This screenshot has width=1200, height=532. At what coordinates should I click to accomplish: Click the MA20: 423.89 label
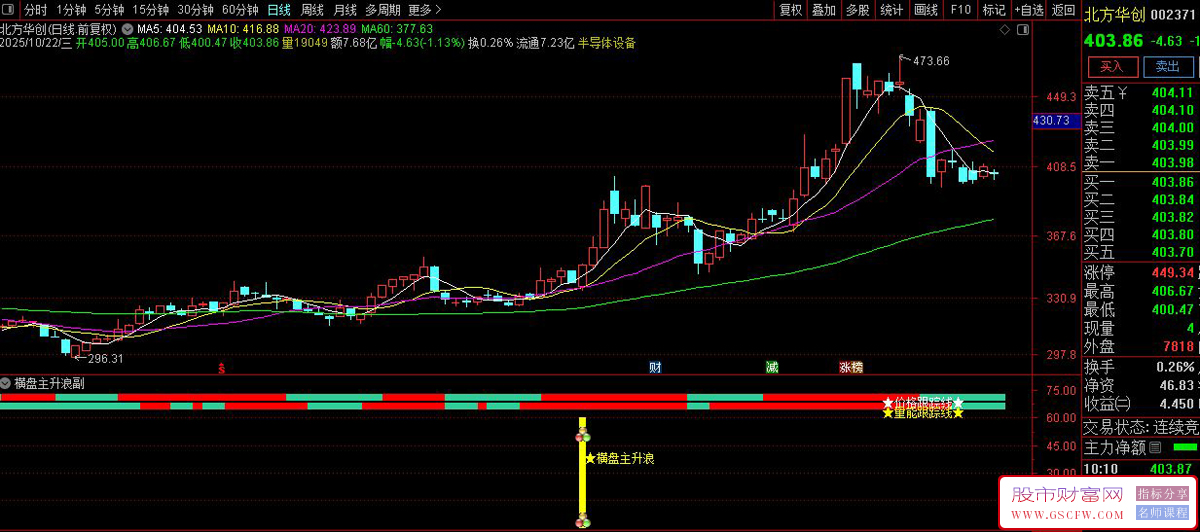tap(320, 30)
